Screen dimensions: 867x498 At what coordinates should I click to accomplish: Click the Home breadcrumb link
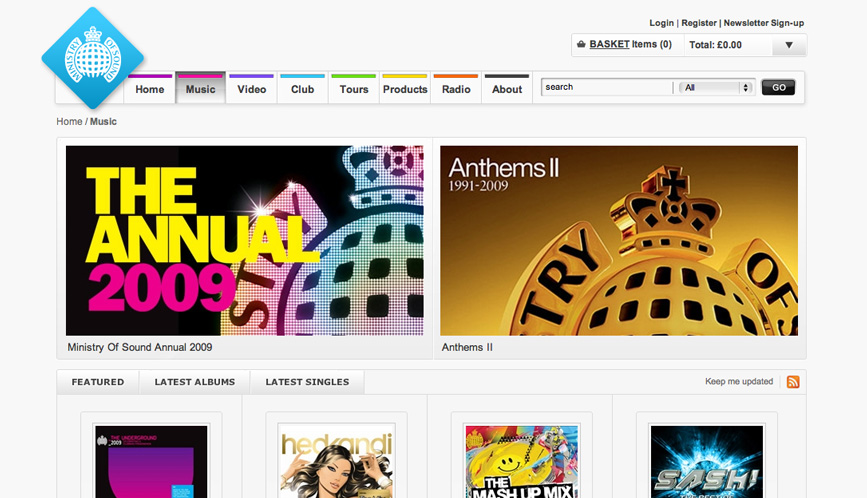coord(69,122)
